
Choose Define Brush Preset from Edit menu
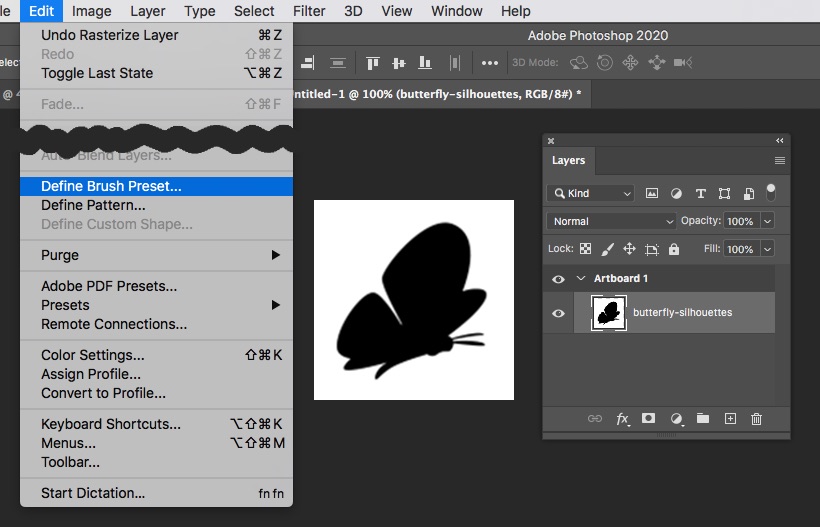111,186
